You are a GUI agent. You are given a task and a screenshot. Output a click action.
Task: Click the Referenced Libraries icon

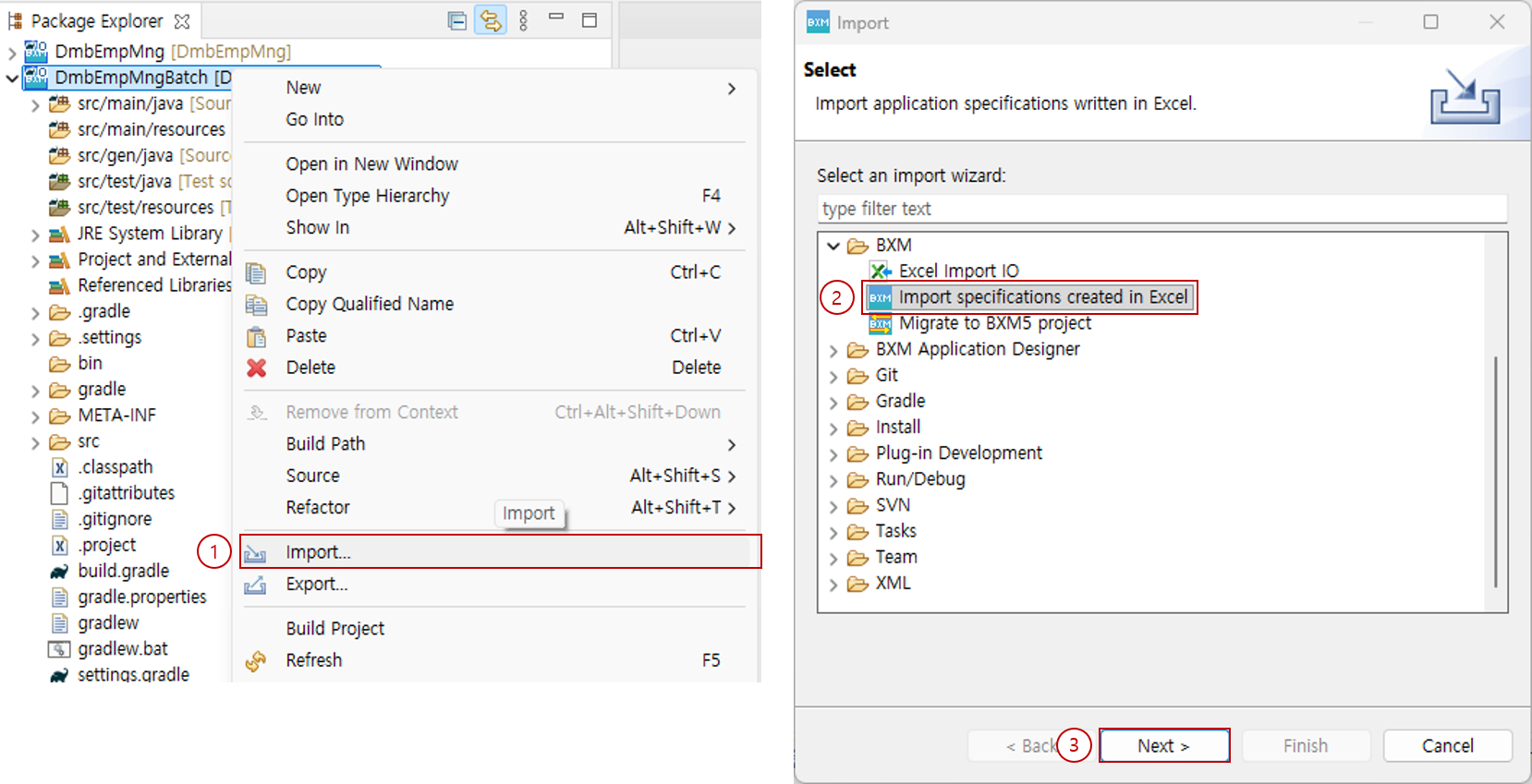coord(59,285)
